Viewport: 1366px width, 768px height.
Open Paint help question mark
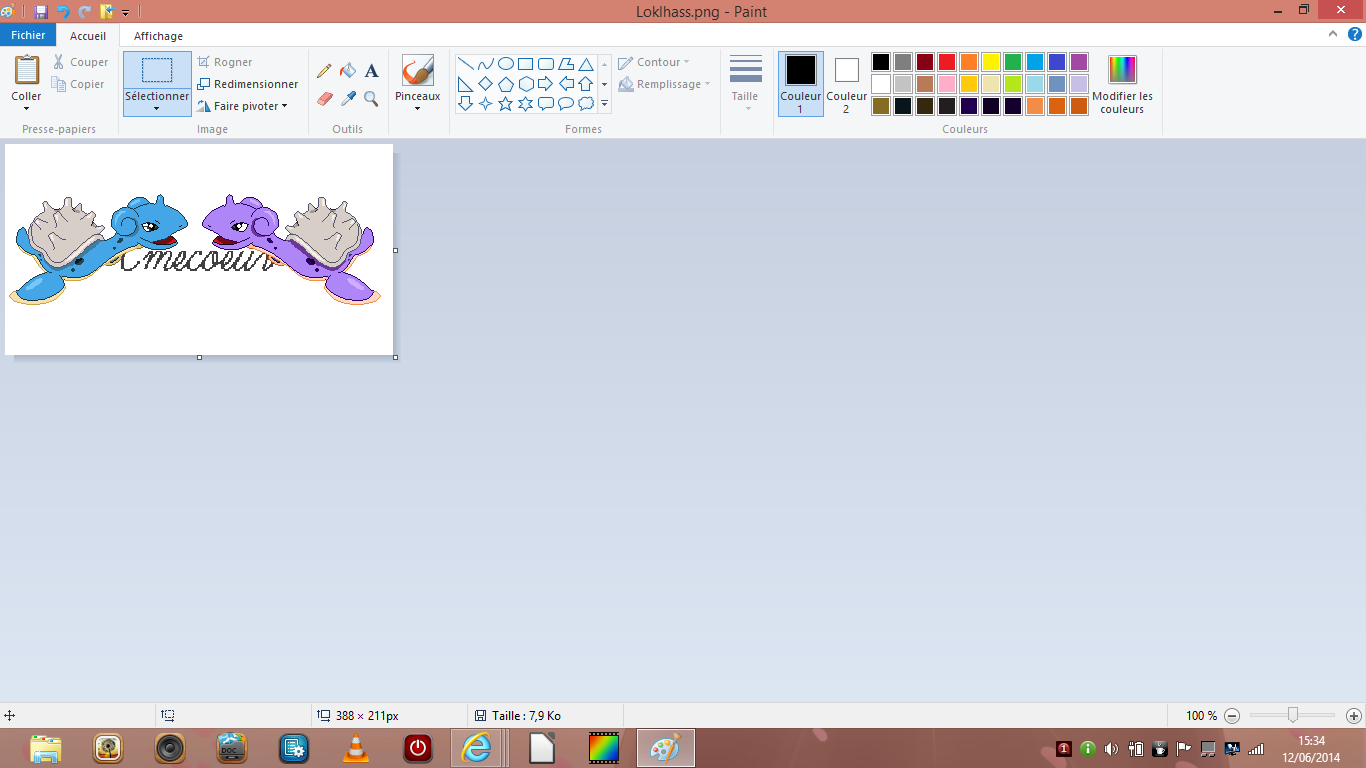(x=1354, y=35)
